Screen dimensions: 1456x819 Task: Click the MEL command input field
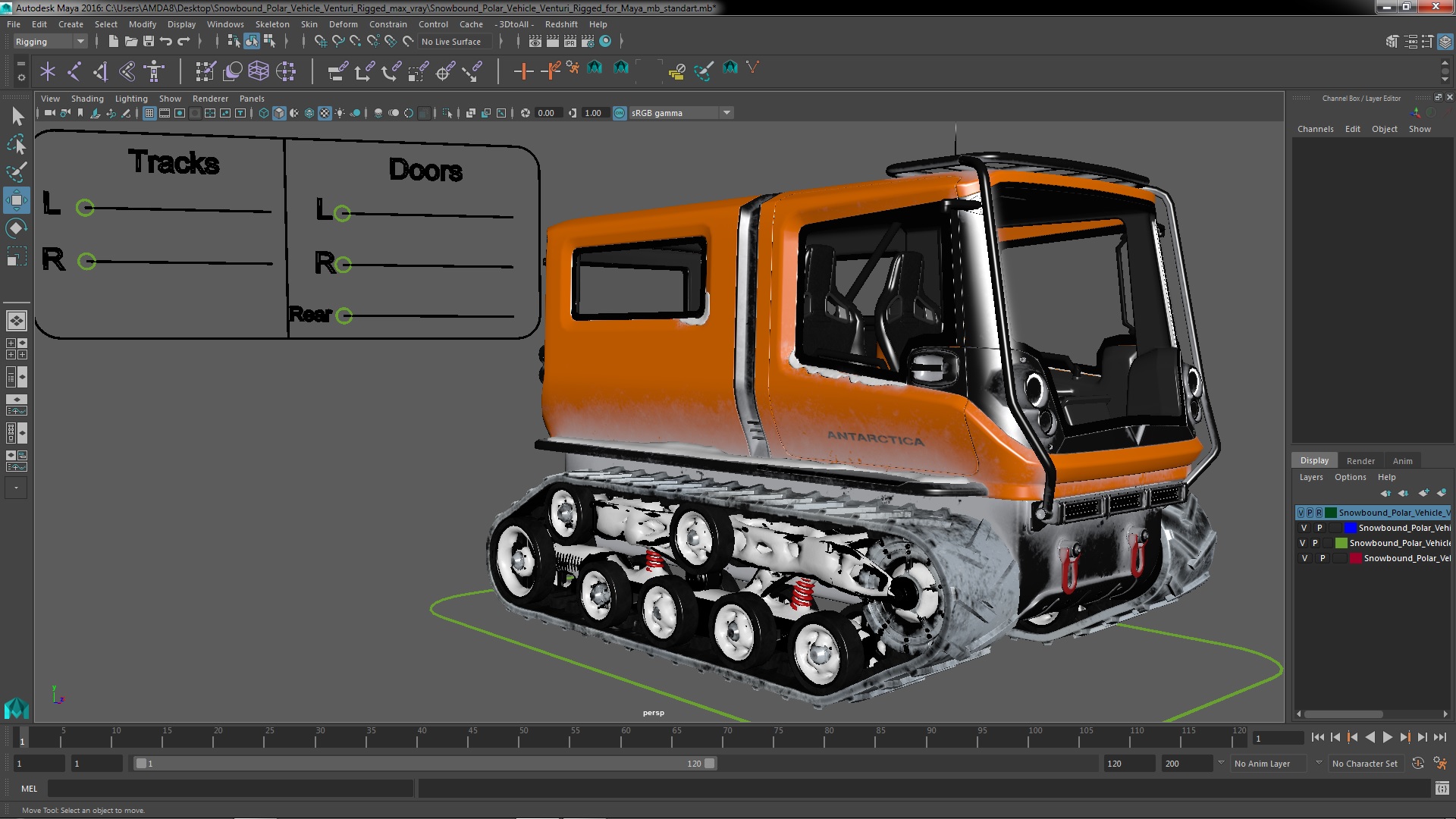[230, 789]
